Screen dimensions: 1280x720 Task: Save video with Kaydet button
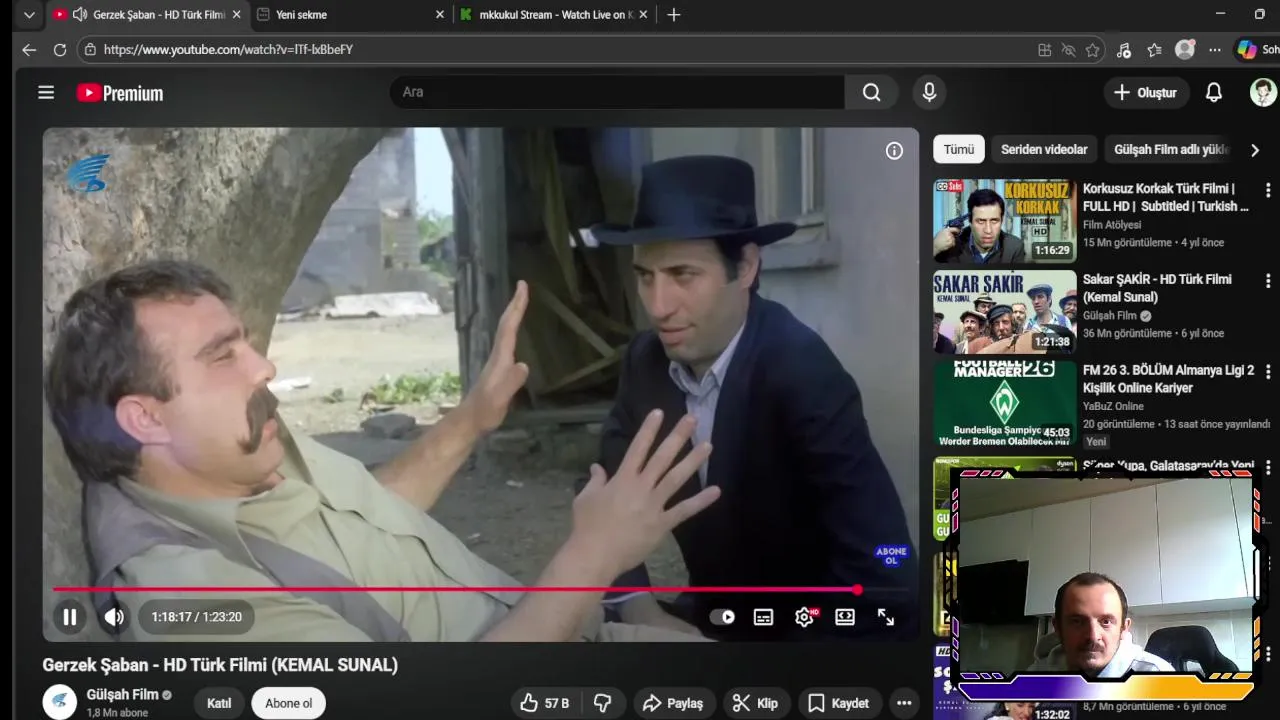(838, 703)
